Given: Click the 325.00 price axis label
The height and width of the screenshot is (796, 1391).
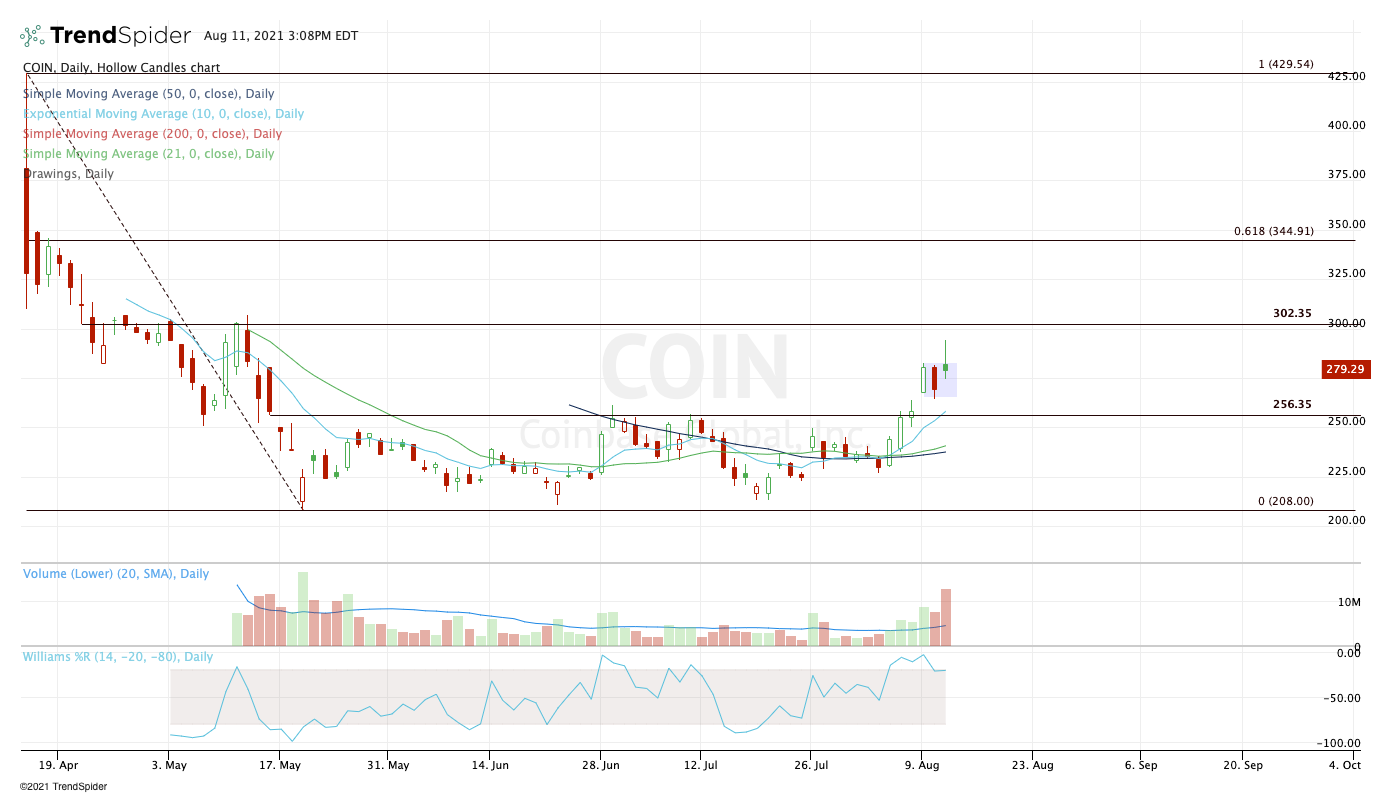Looking at the screenshot, I should point(1346,273).
